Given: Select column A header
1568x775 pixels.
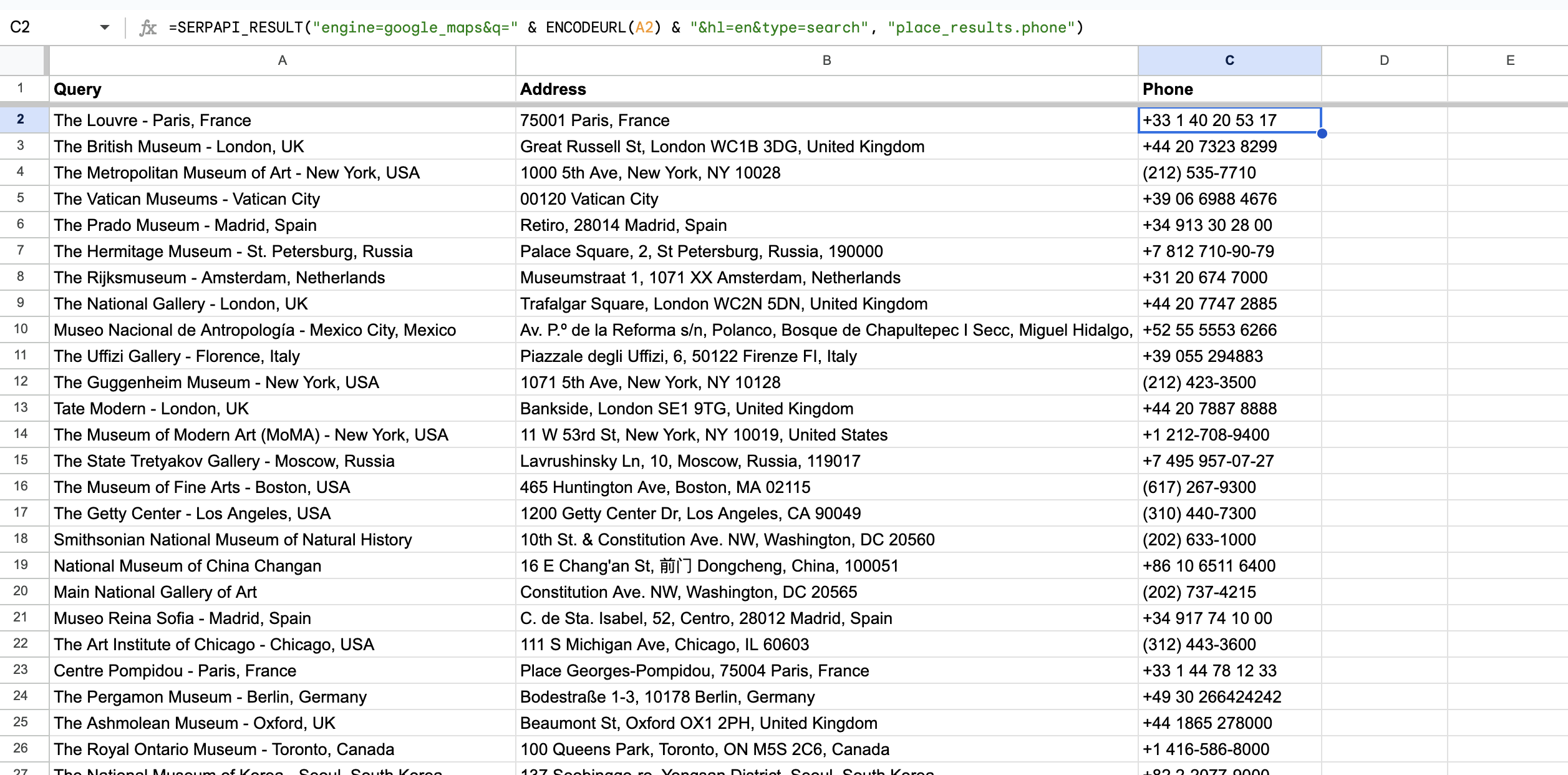Looking at the screenshot, I should point(282,61).
